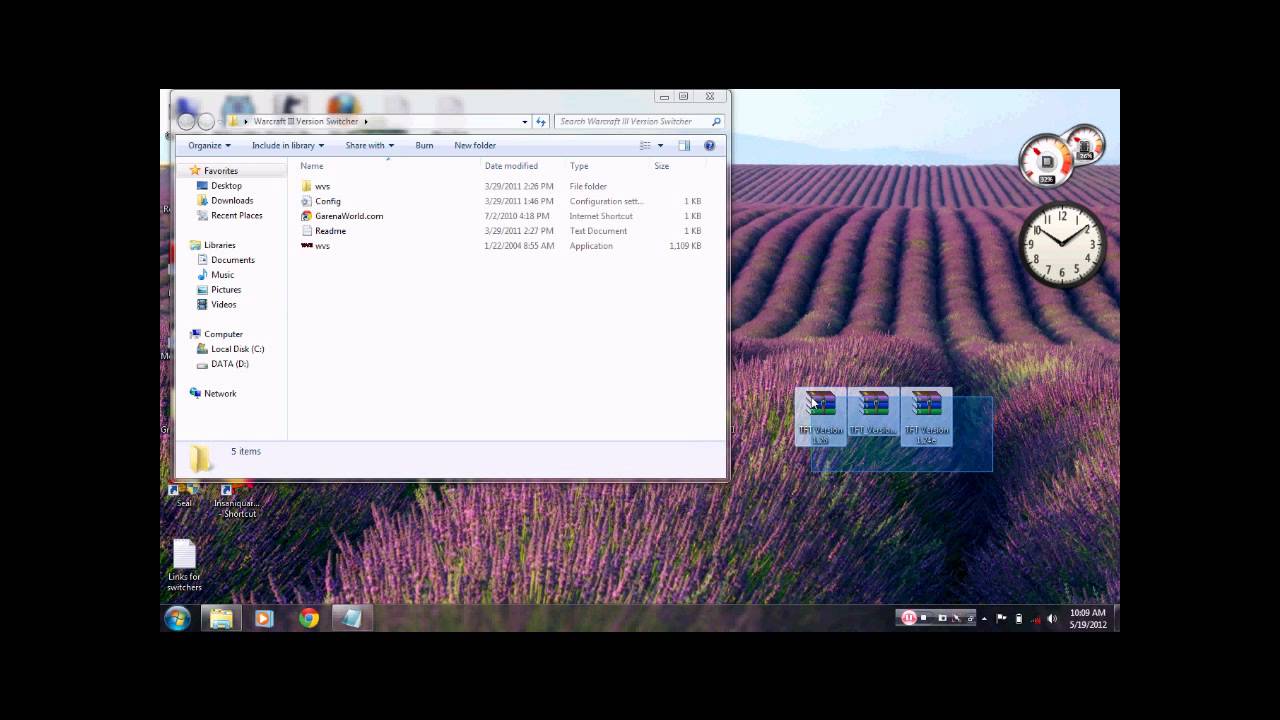1280x720 pixels.
Task: Expand the Include in library dropdown
Action: 287,146
